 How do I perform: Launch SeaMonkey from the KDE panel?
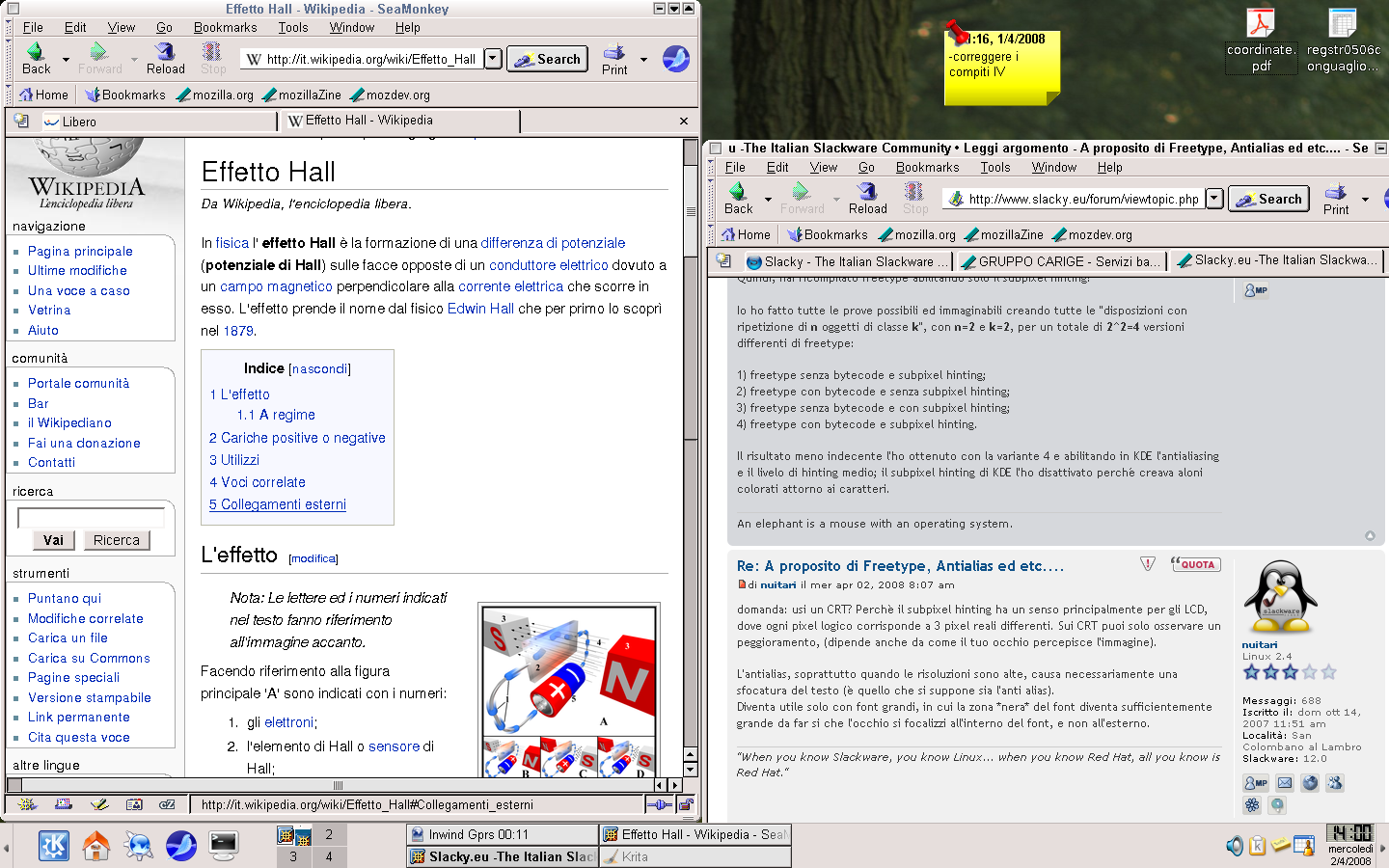pyautogui.click(x=181, y=846)
